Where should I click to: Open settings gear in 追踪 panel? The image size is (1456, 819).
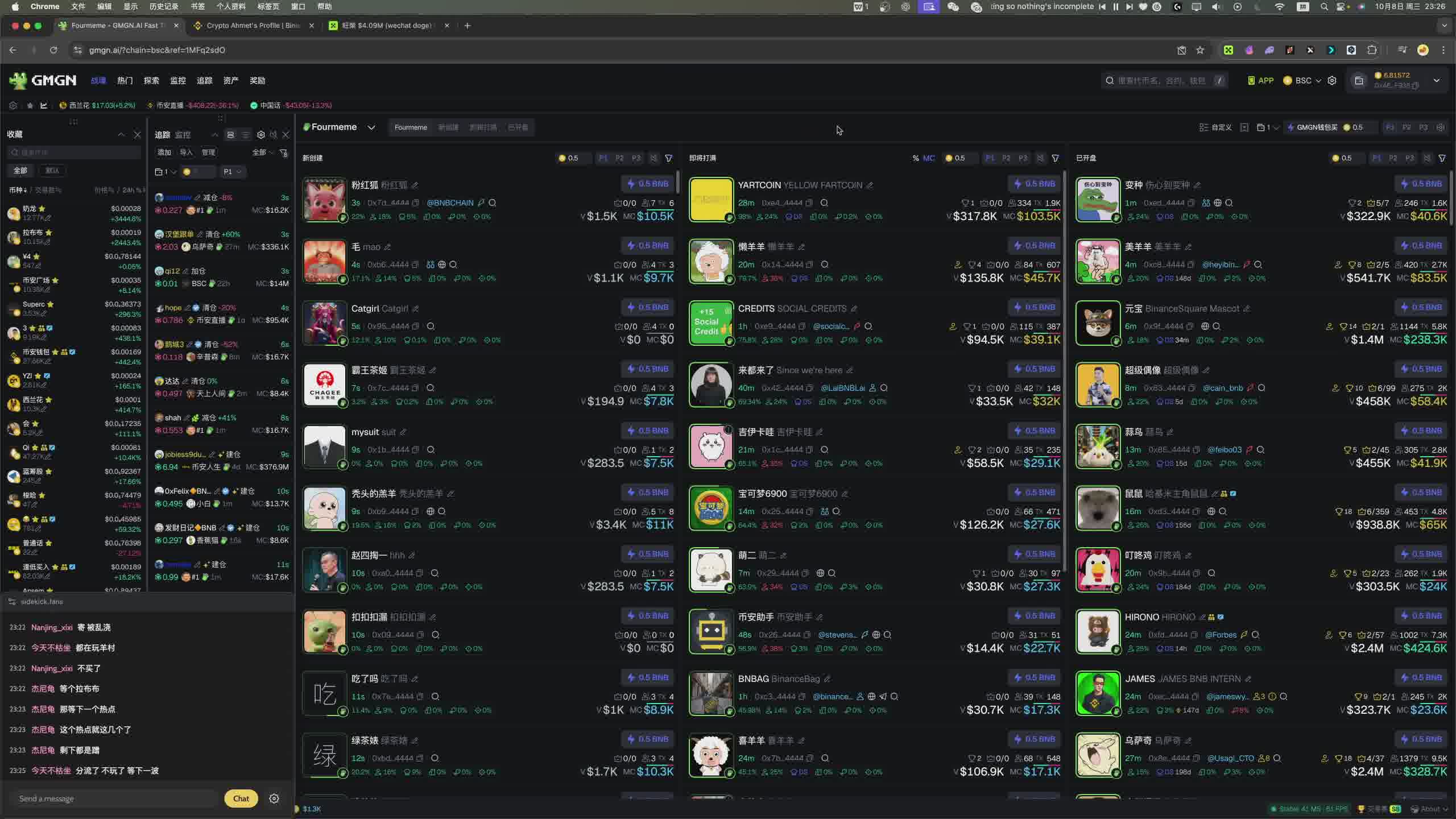[x=260, y=135]
